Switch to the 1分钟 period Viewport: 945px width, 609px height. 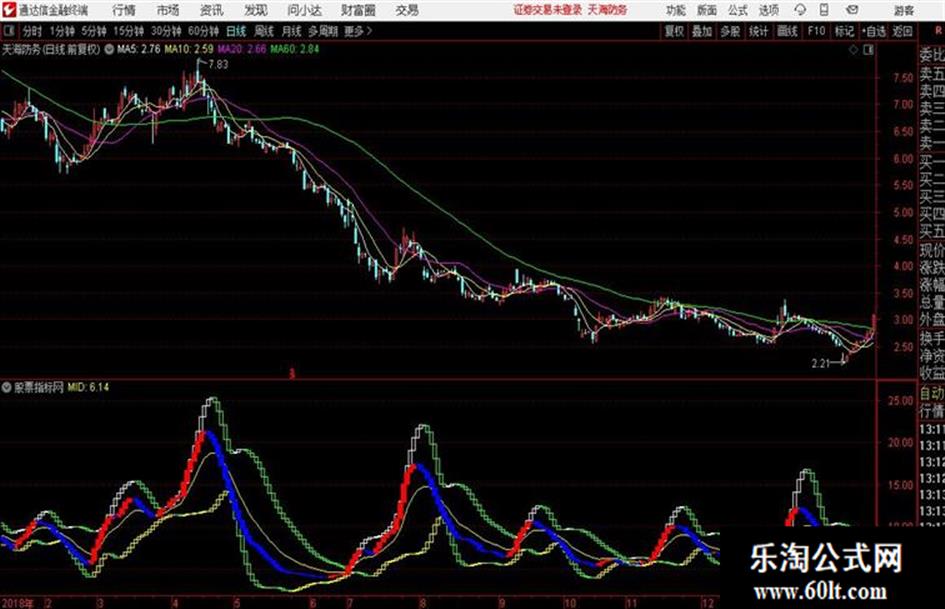tap(61, 31)
